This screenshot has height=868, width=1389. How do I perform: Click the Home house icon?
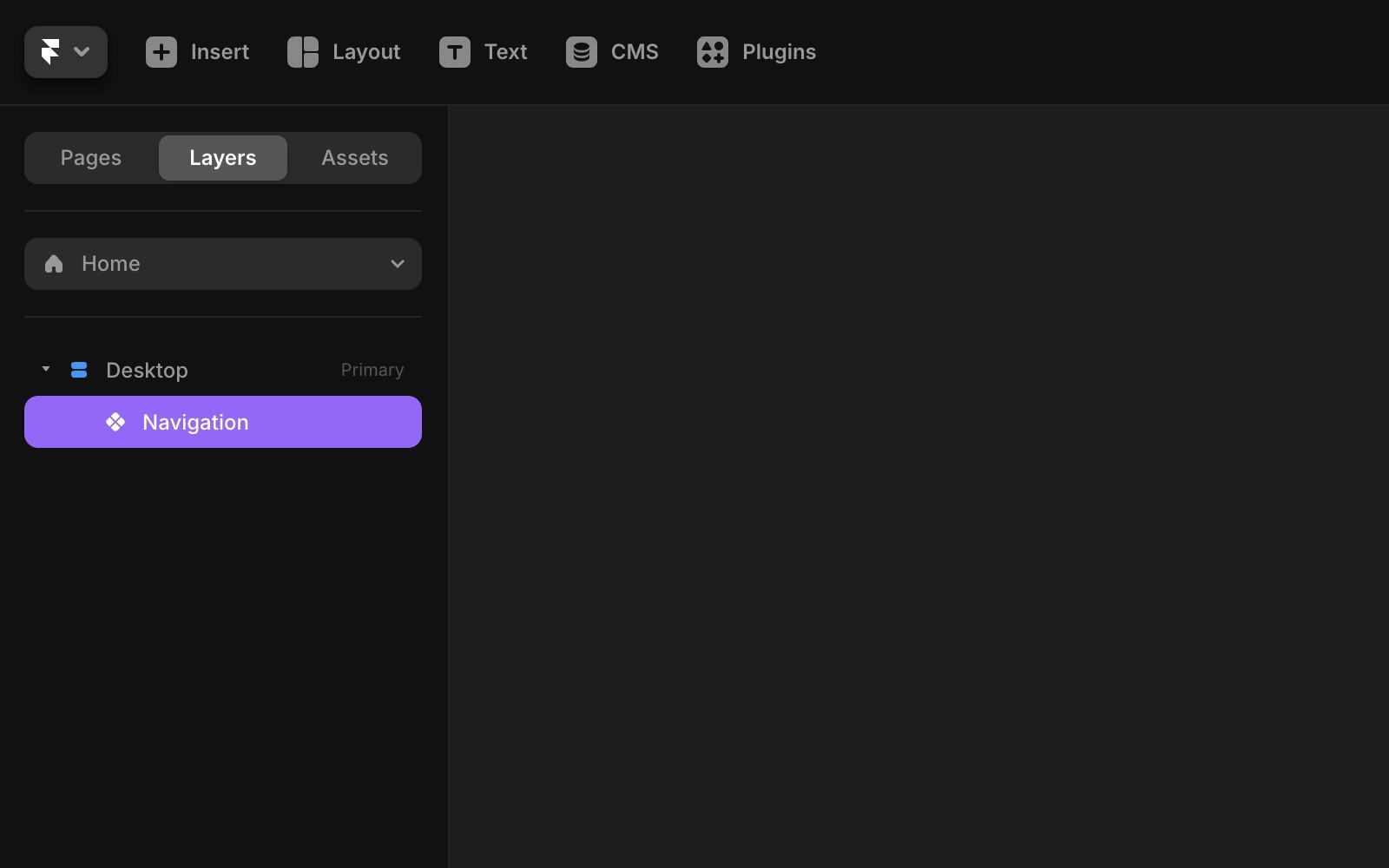click(54, 264)
